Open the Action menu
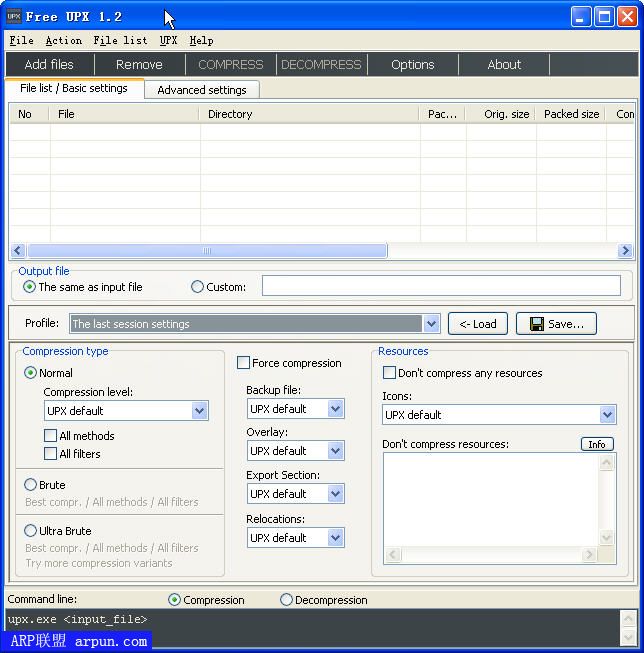Screen dimensions: 644x653 (x=64, y=40)
